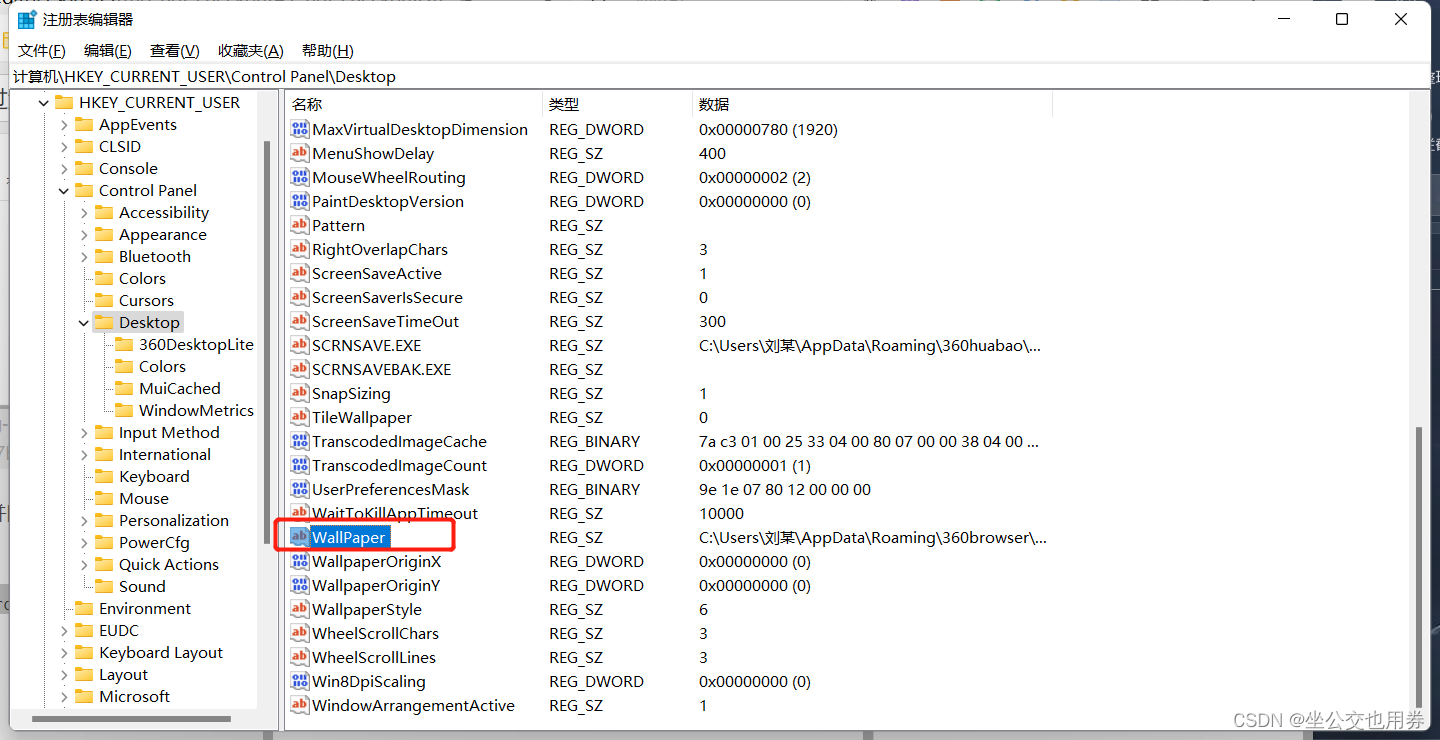Click the Pattern string value icon
This screenshot has width=1440, height=740.
pyautogui.click(x=299, y=225)
